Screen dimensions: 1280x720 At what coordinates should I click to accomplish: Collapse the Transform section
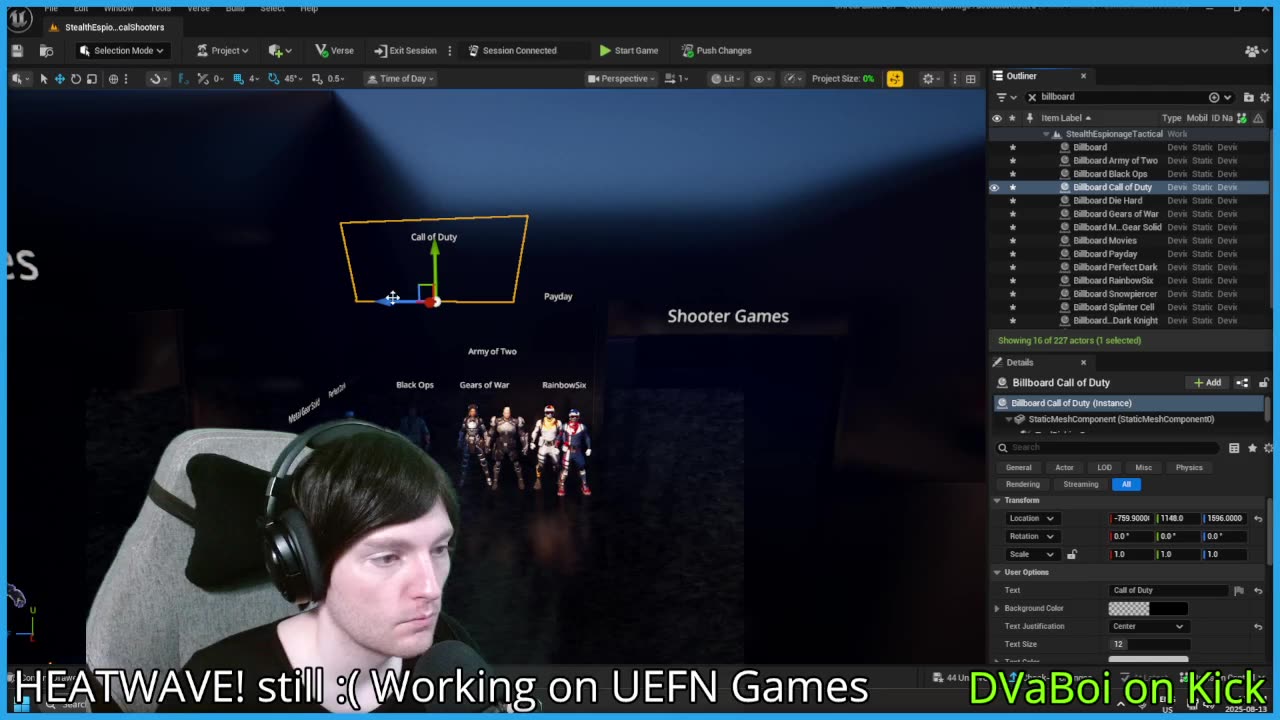[997, 500]
